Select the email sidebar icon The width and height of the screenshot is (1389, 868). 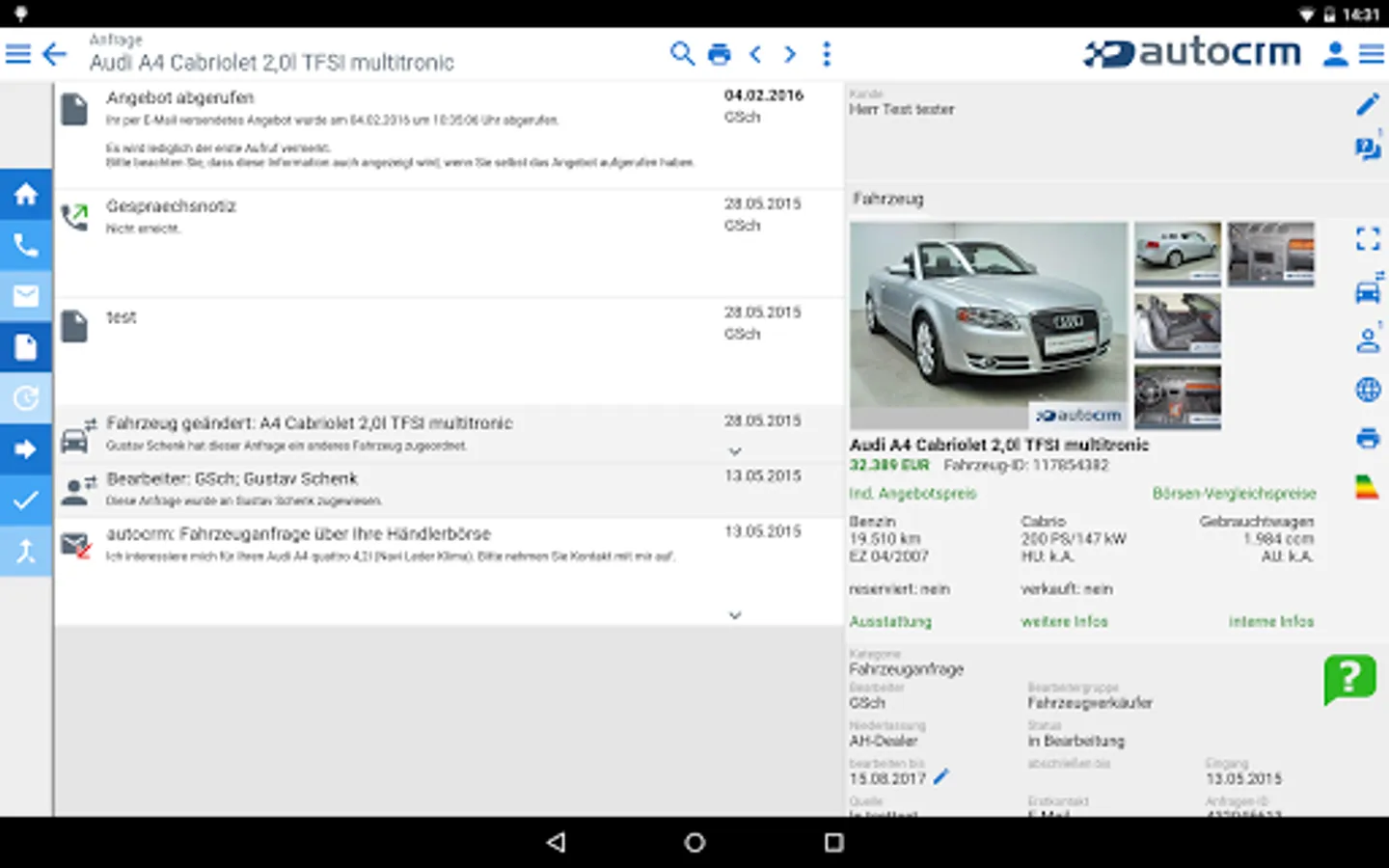coord(26,296)
